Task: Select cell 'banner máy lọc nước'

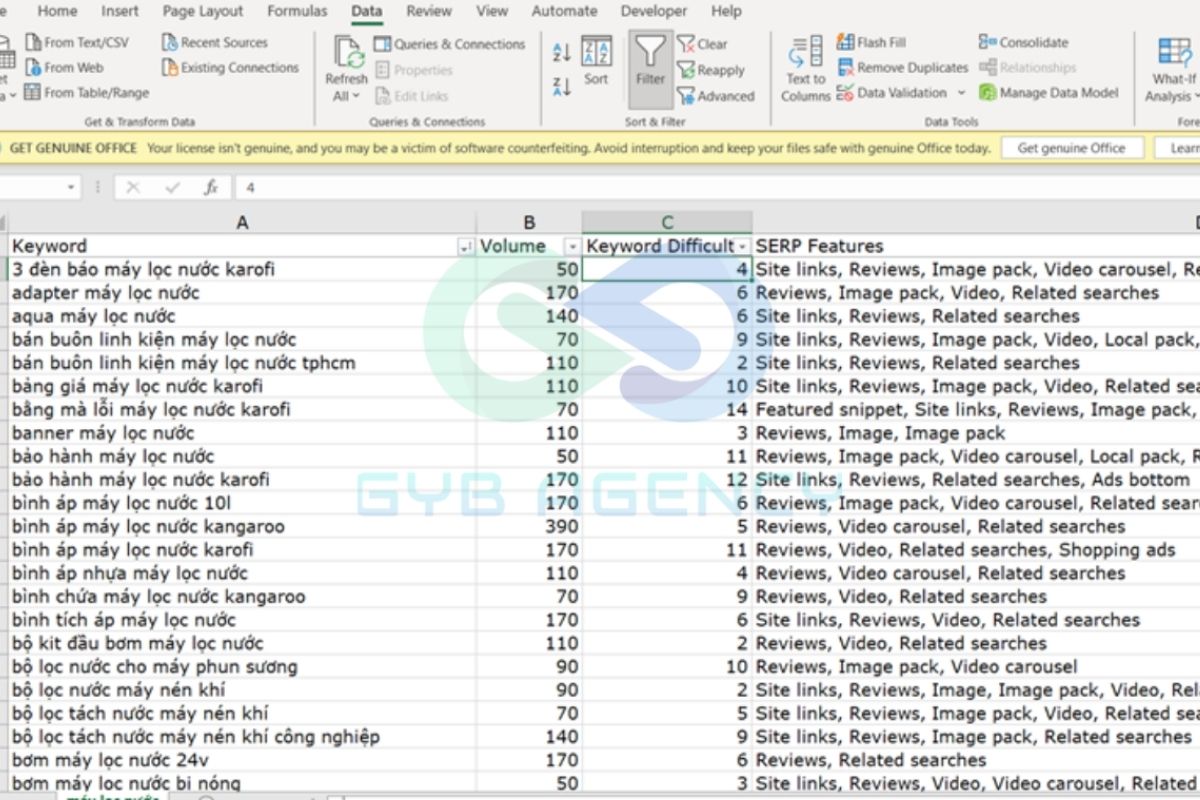Action: [242, 433]
